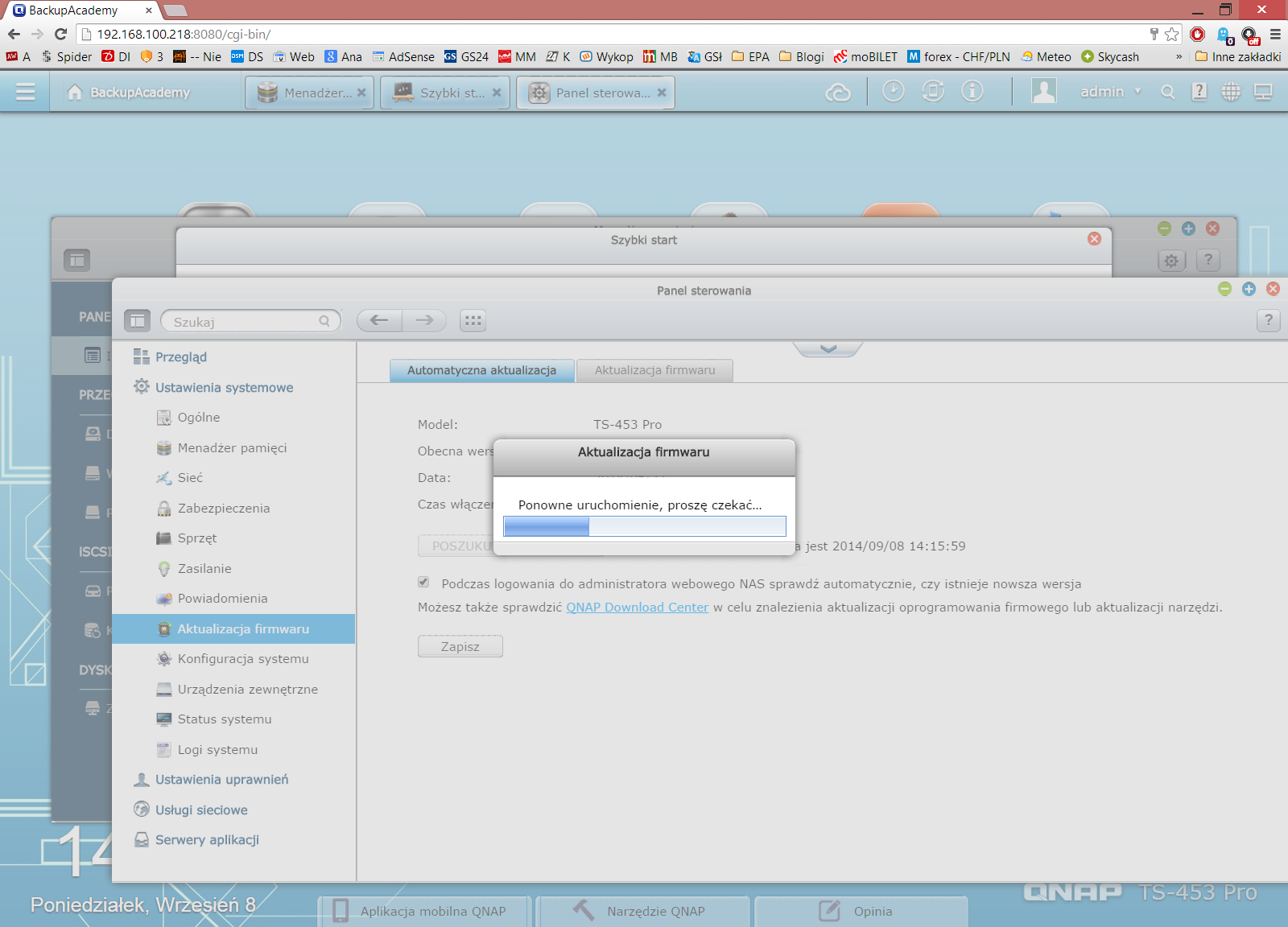
Task: Open external devices icon in top bar
Action: [x=933, y=92]
